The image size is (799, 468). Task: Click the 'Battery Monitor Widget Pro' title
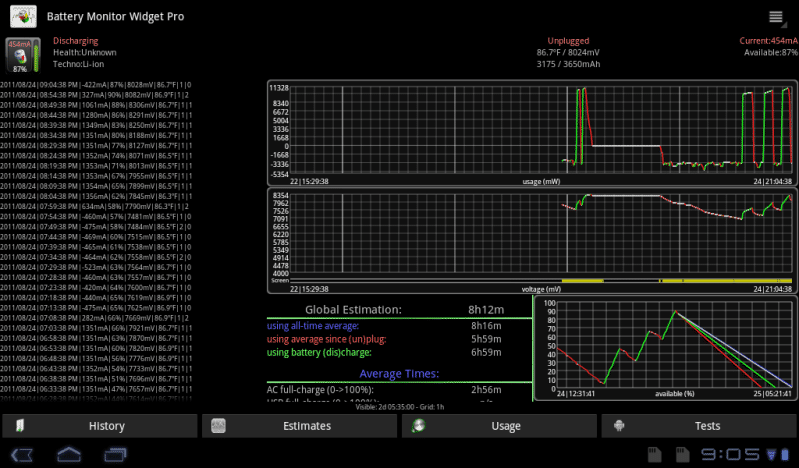pos(115,16)
